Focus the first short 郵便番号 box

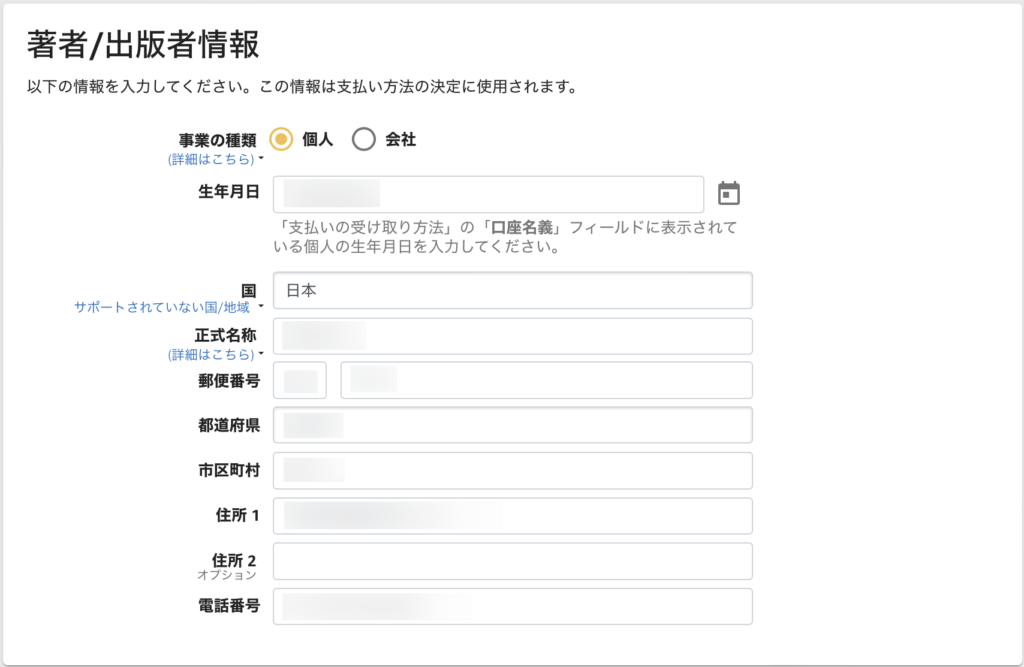[300, 381]
